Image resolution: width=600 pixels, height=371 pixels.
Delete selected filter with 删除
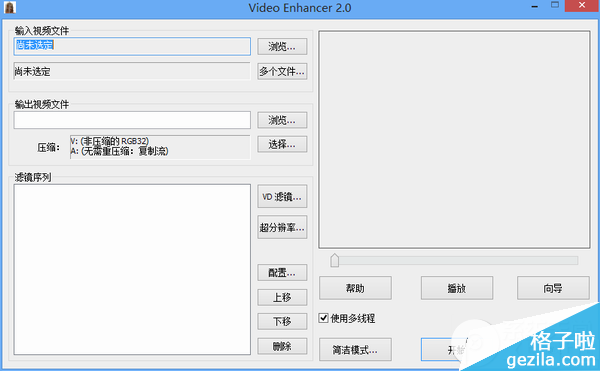pos(282,346)
